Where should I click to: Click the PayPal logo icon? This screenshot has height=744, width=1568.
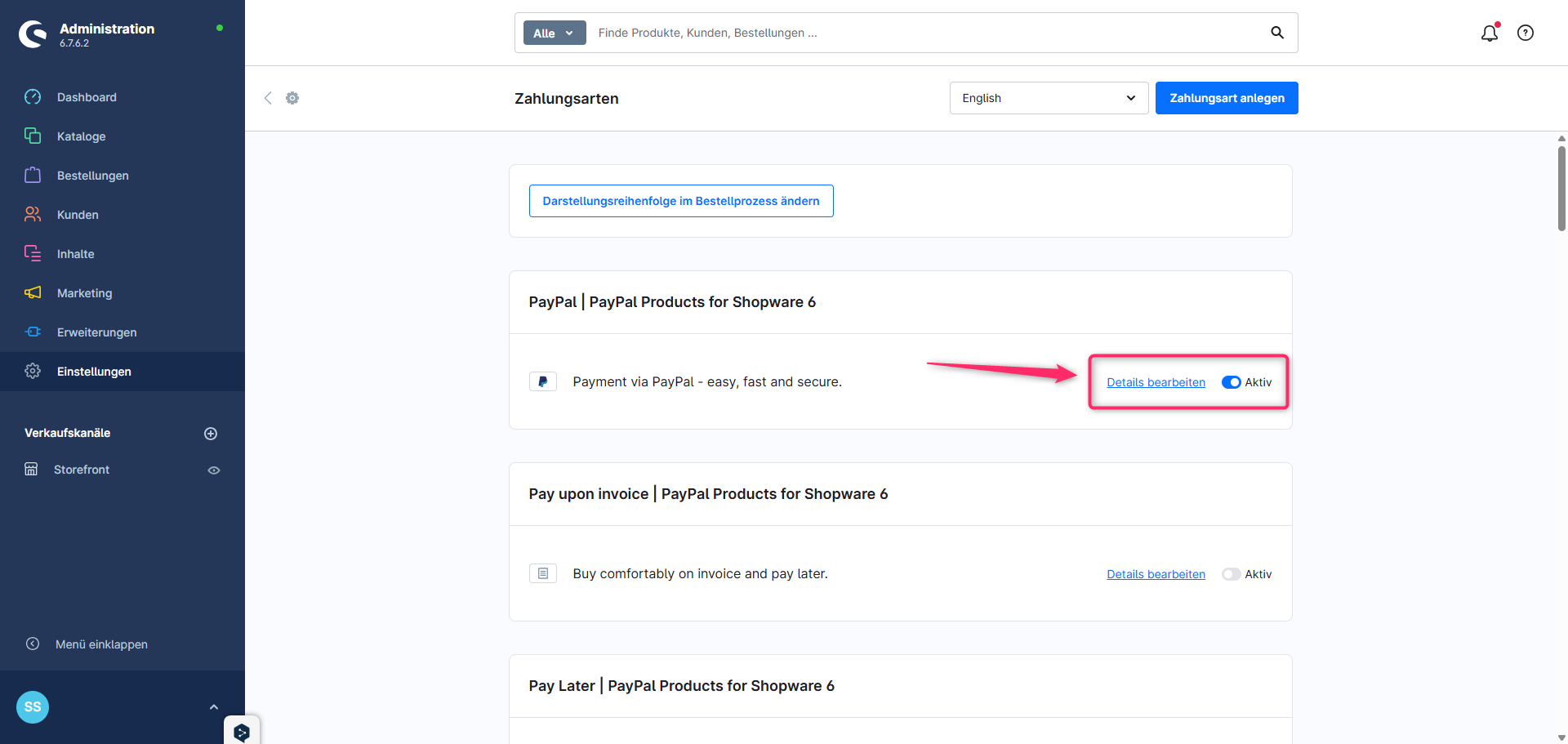tap(543, 381)
